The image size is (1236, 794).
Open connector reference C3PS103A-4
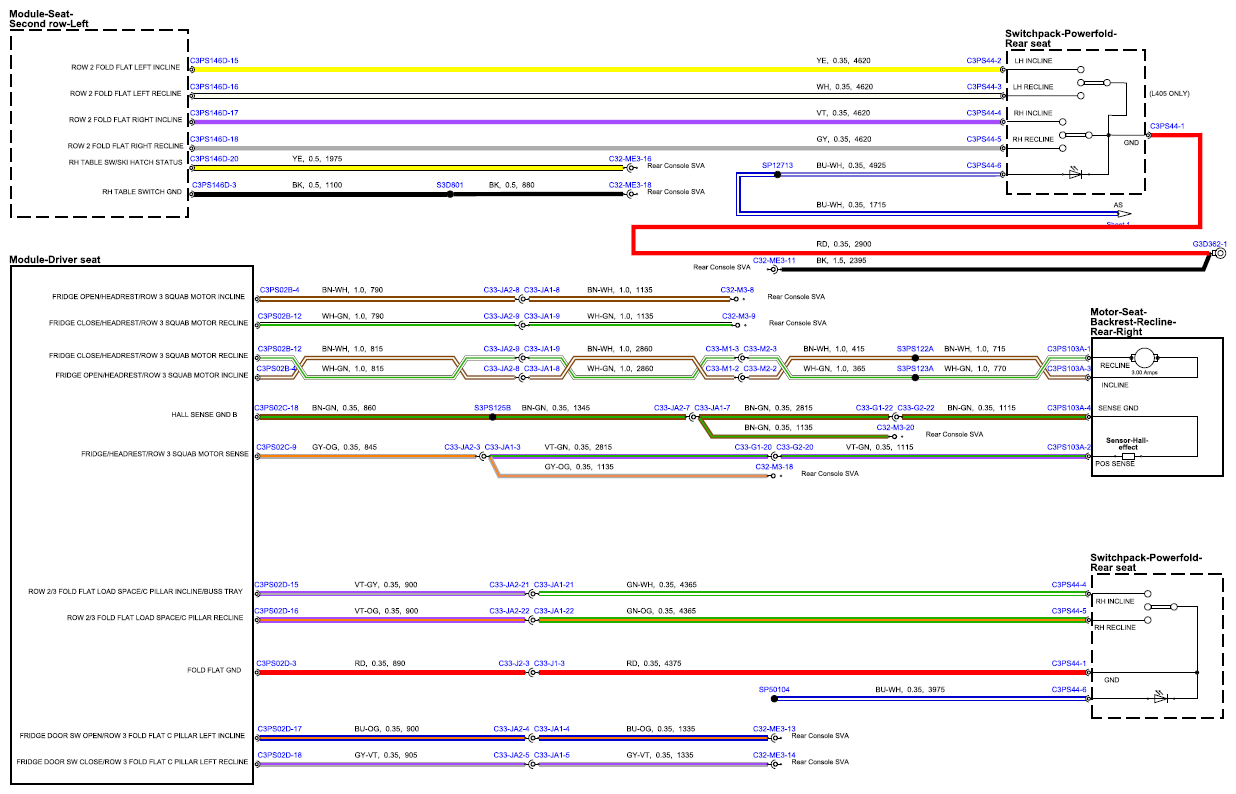point(1069,408)
